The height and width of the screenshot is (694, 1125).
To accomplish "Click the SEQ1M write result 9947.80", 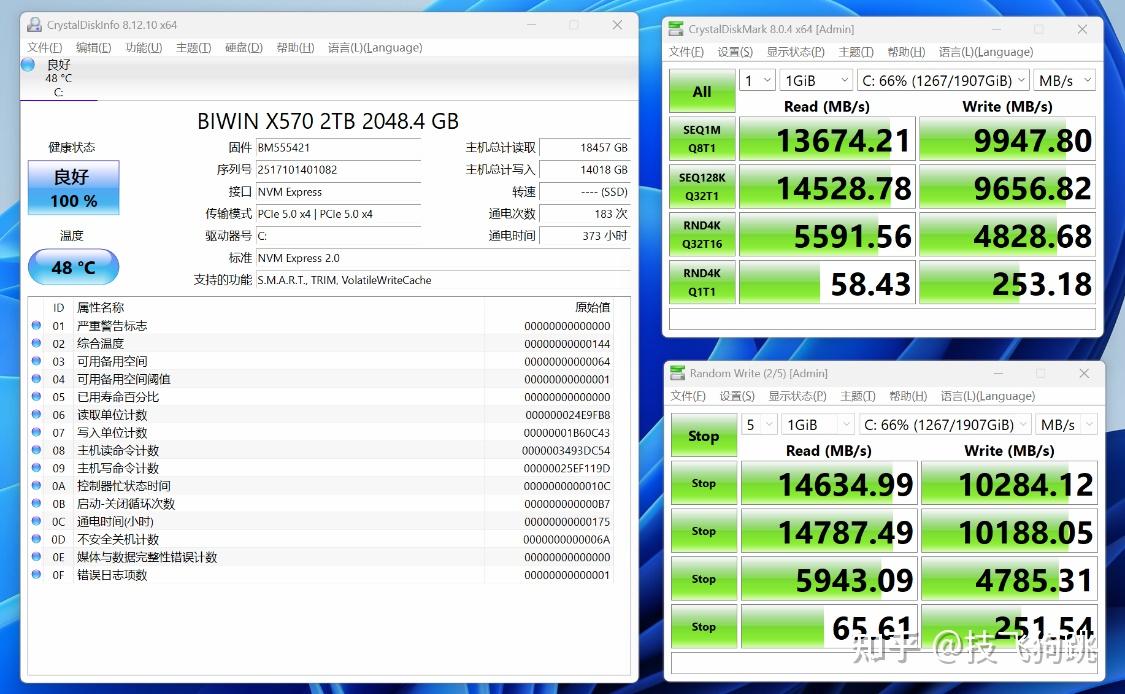I will coord(1007,139).
